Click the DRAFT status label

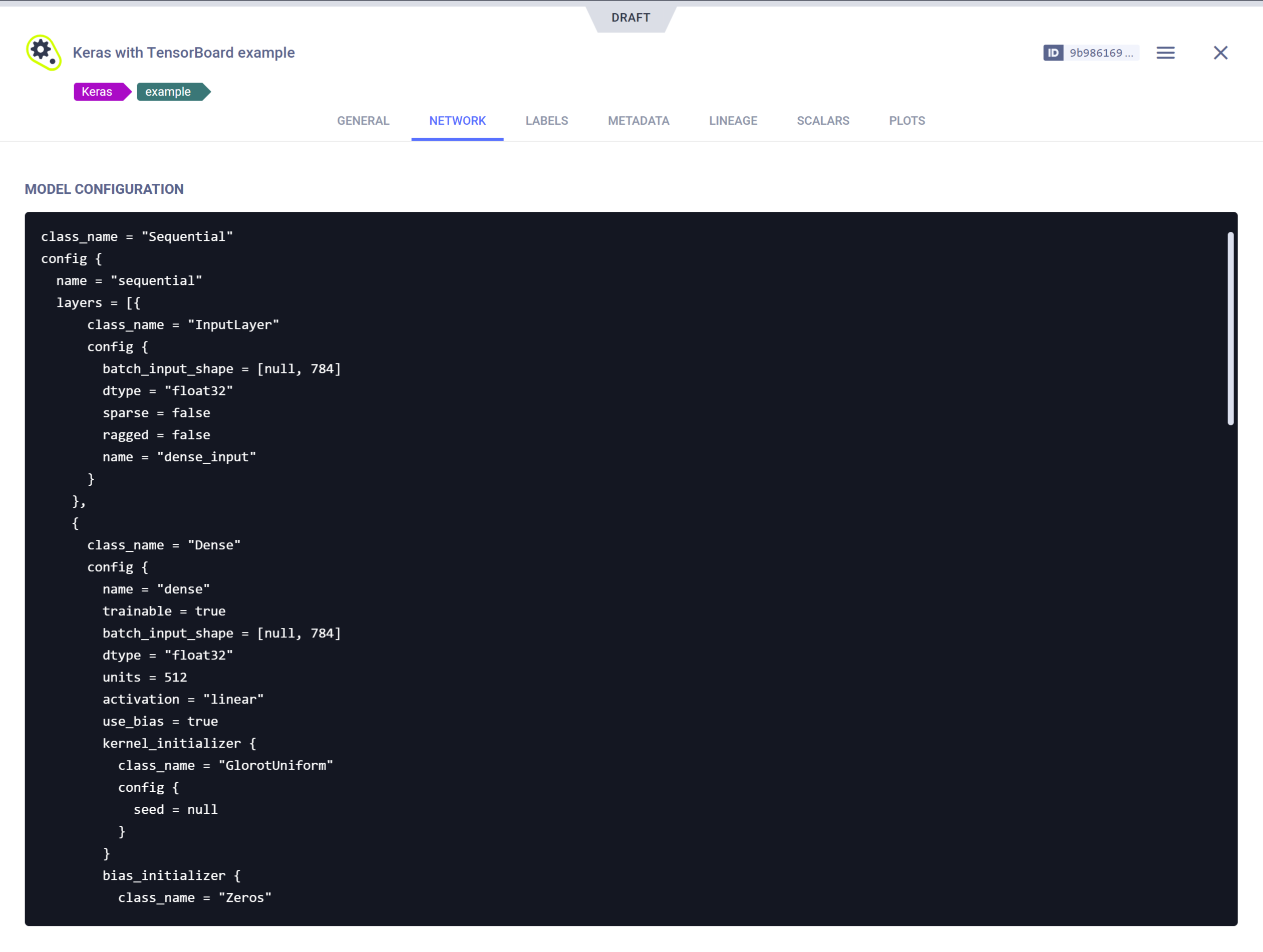[630, 17]
